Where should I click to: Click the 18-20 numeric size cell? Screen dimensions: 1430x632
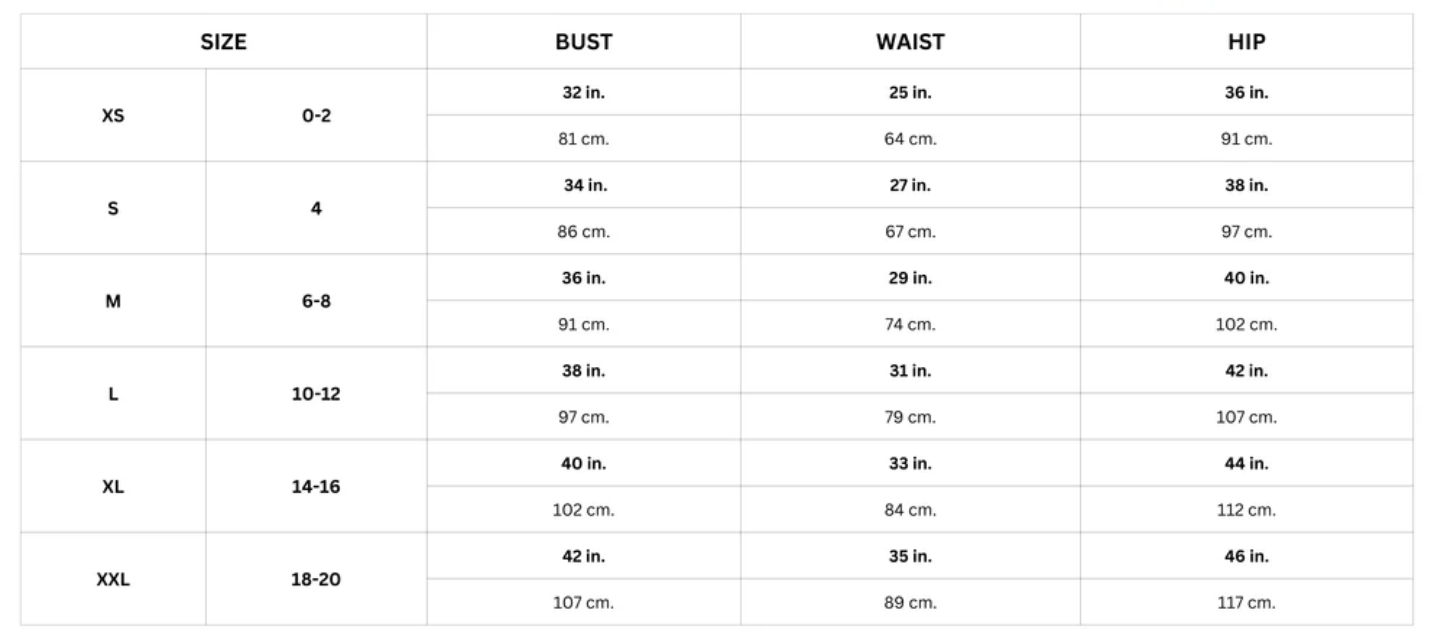pos(316,579)
